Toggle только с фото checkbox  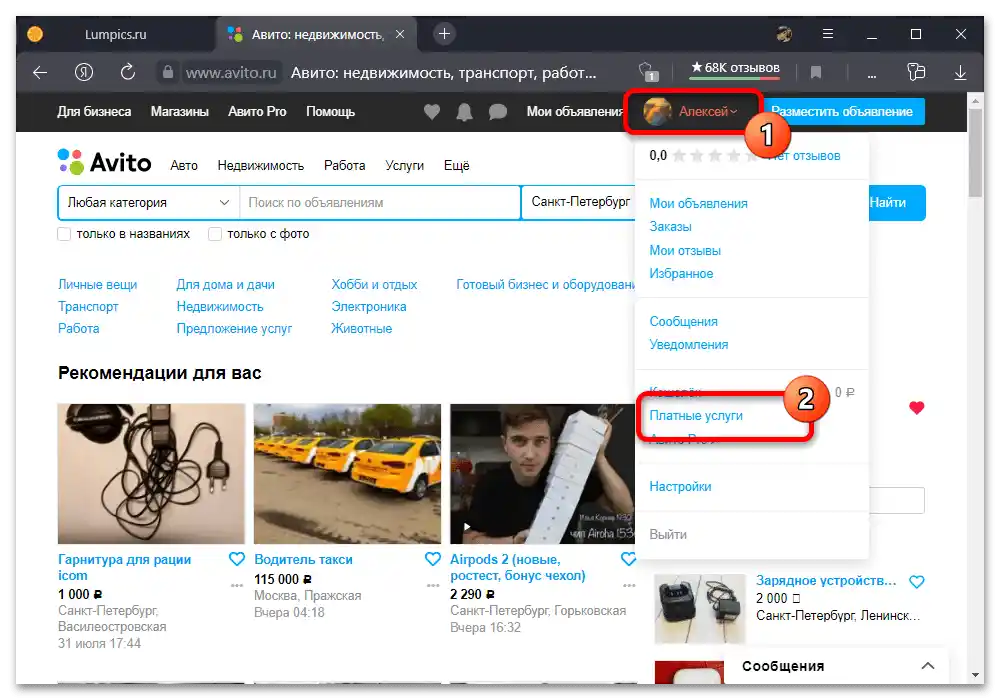coord(215,234)
